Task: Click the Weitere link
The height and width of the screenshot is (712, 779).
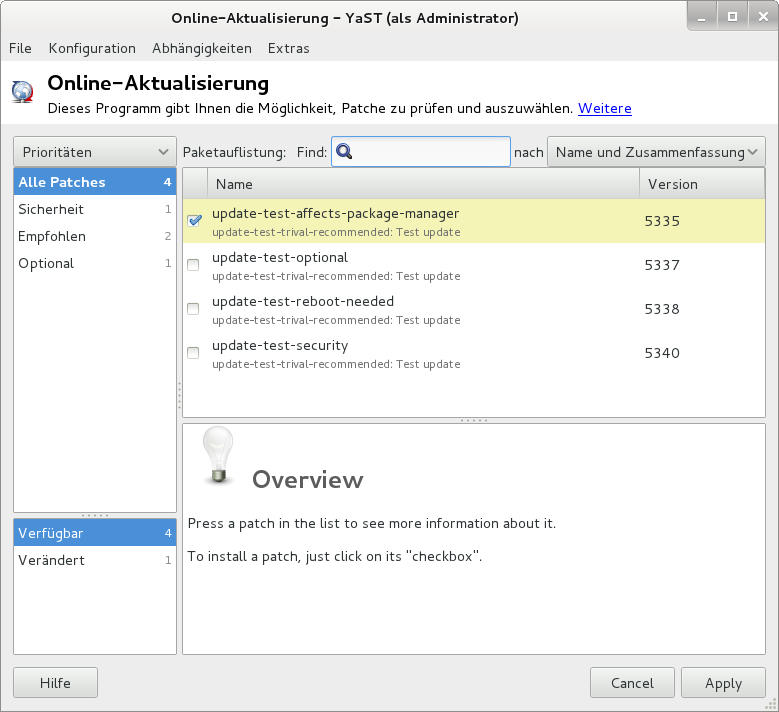Action: 605,108
